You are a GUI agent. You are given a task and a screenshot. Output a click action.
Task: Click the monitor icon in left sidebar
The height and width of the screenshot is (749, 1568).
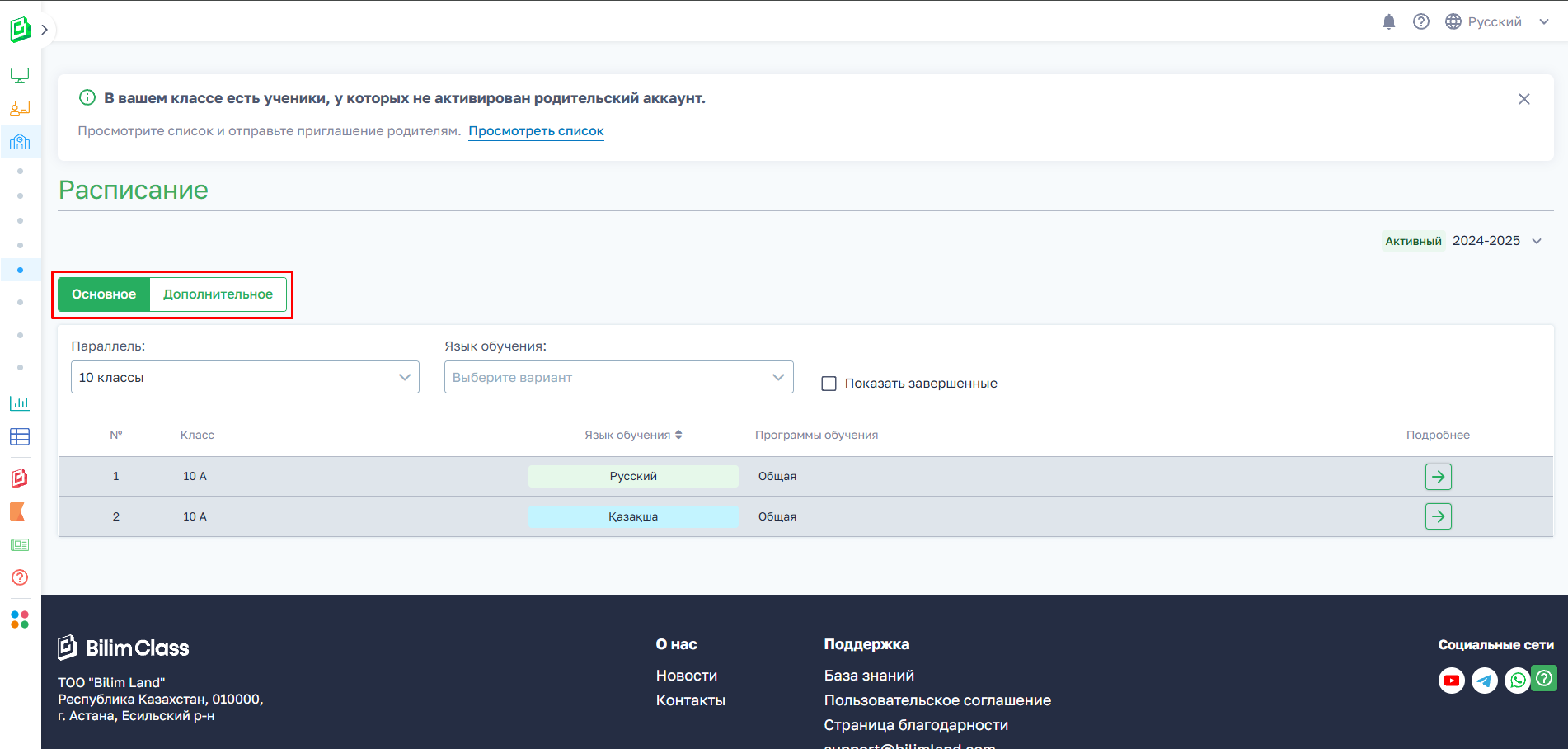click(x=20, y=76)
